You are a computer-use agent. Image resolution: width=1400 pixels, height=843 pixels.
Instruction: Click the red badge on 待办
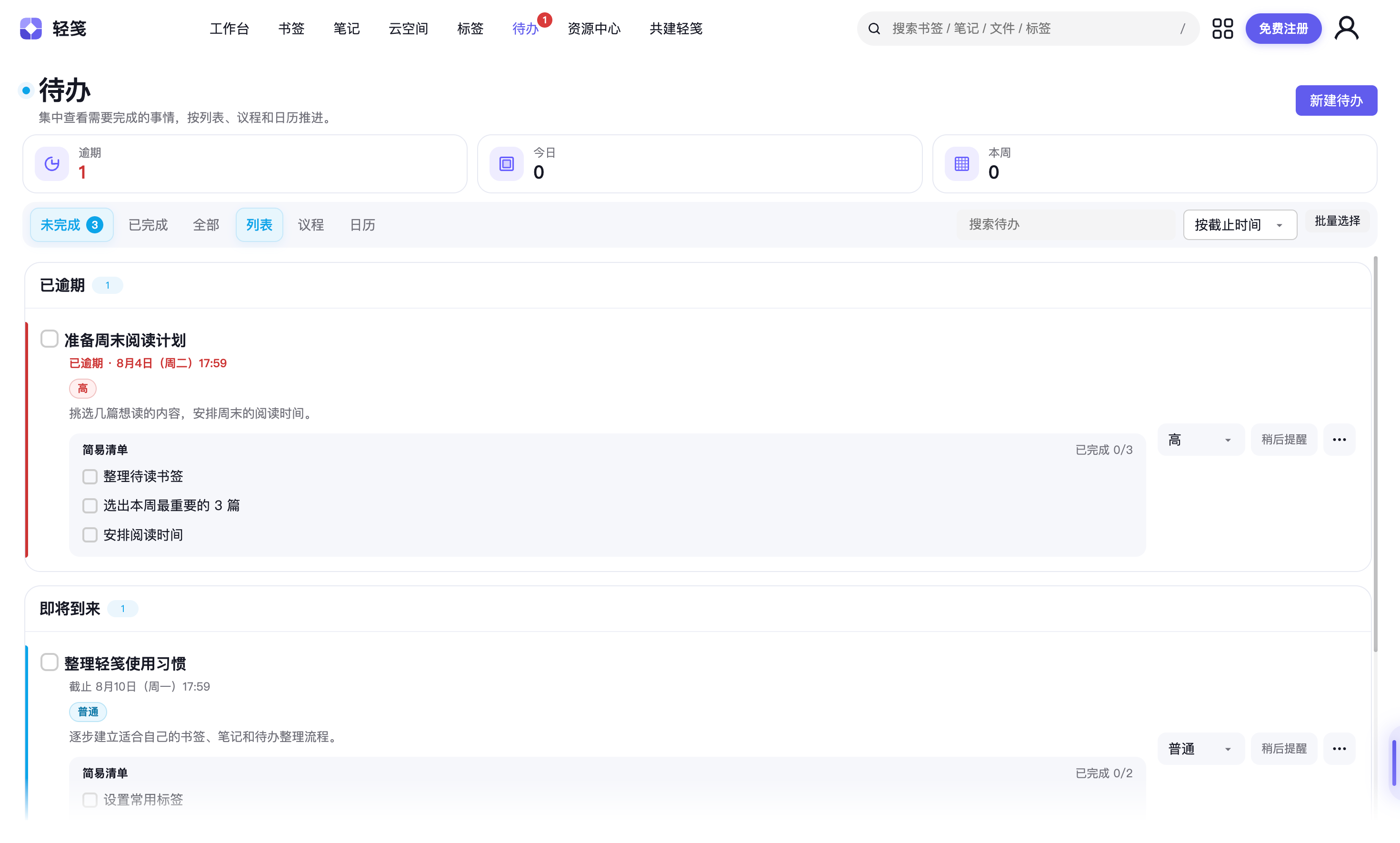coord(545,20)
